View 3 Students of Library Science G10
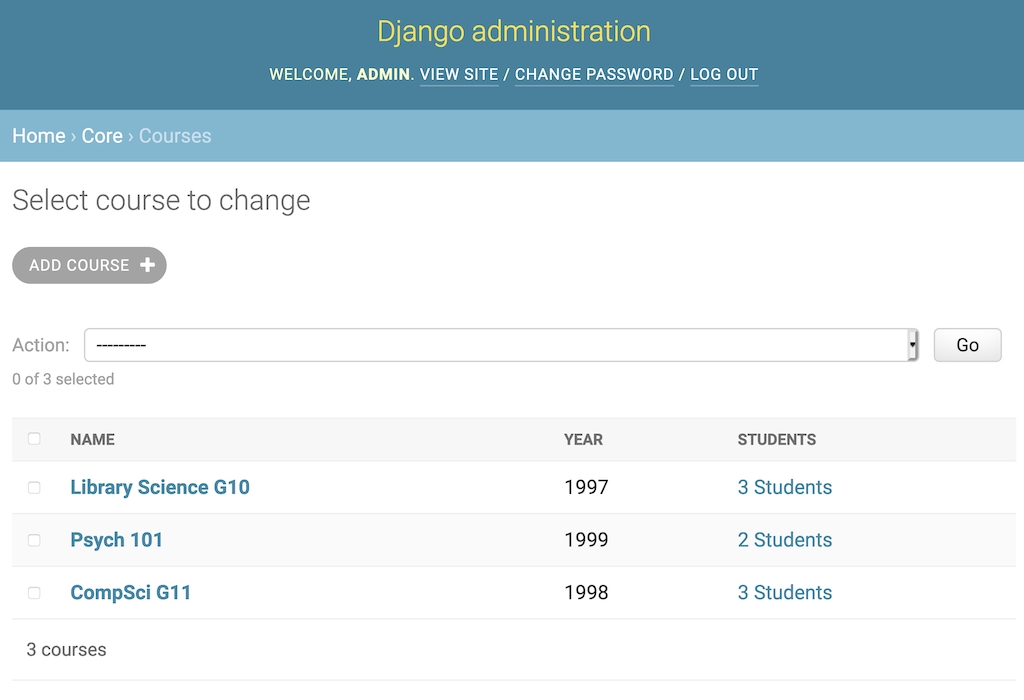This screenshot has width=1024, height=700. (x=784, y=487)
